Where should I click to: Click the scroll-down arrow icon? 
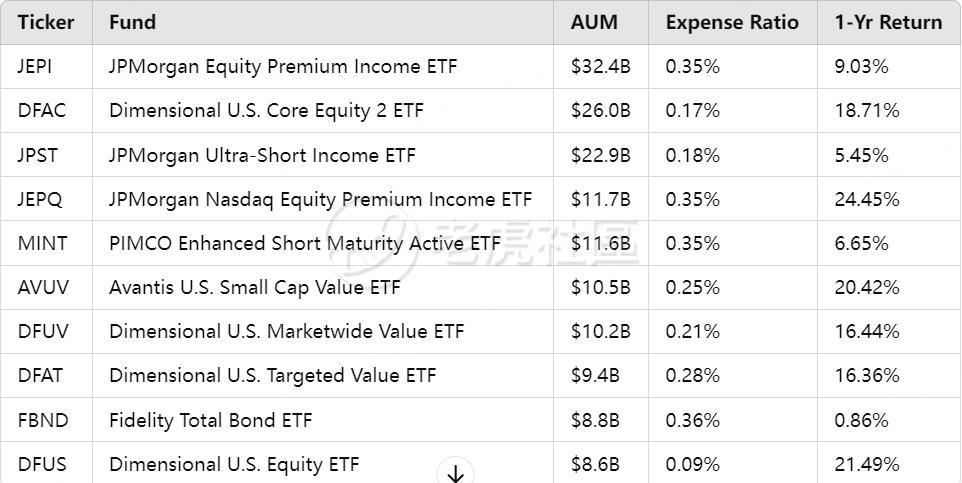coord(456,473)
